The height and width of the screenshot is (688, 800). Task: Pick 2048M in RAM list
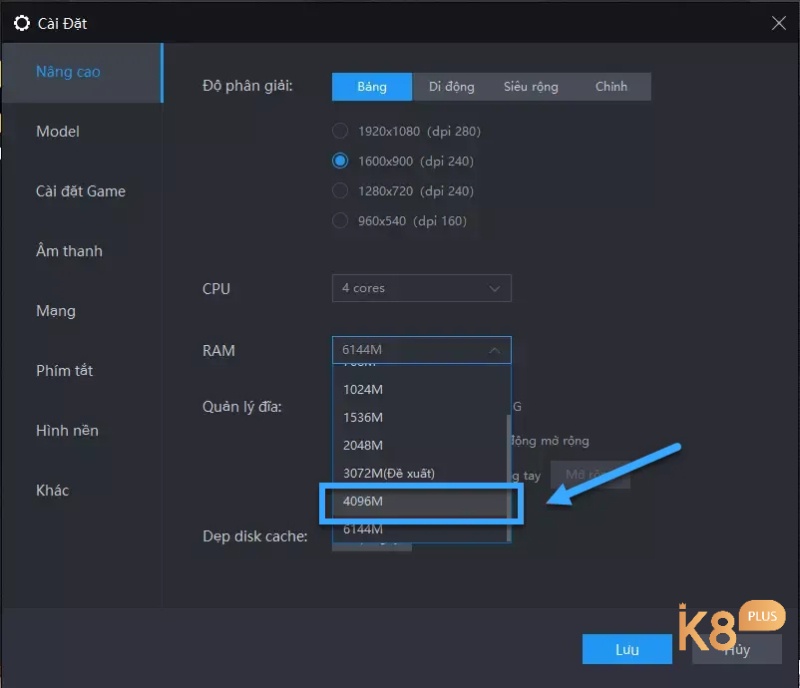click(x=419, y=446)
